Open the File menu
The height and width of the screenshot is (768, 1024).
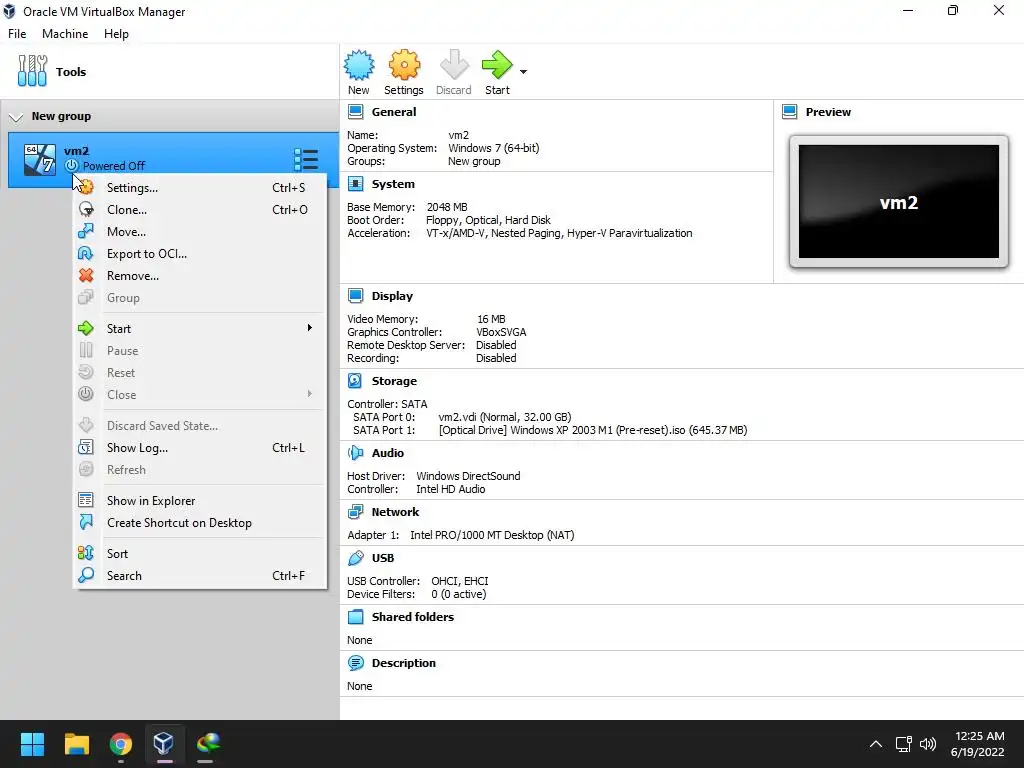pyautogui.click(x=17, y=34)
